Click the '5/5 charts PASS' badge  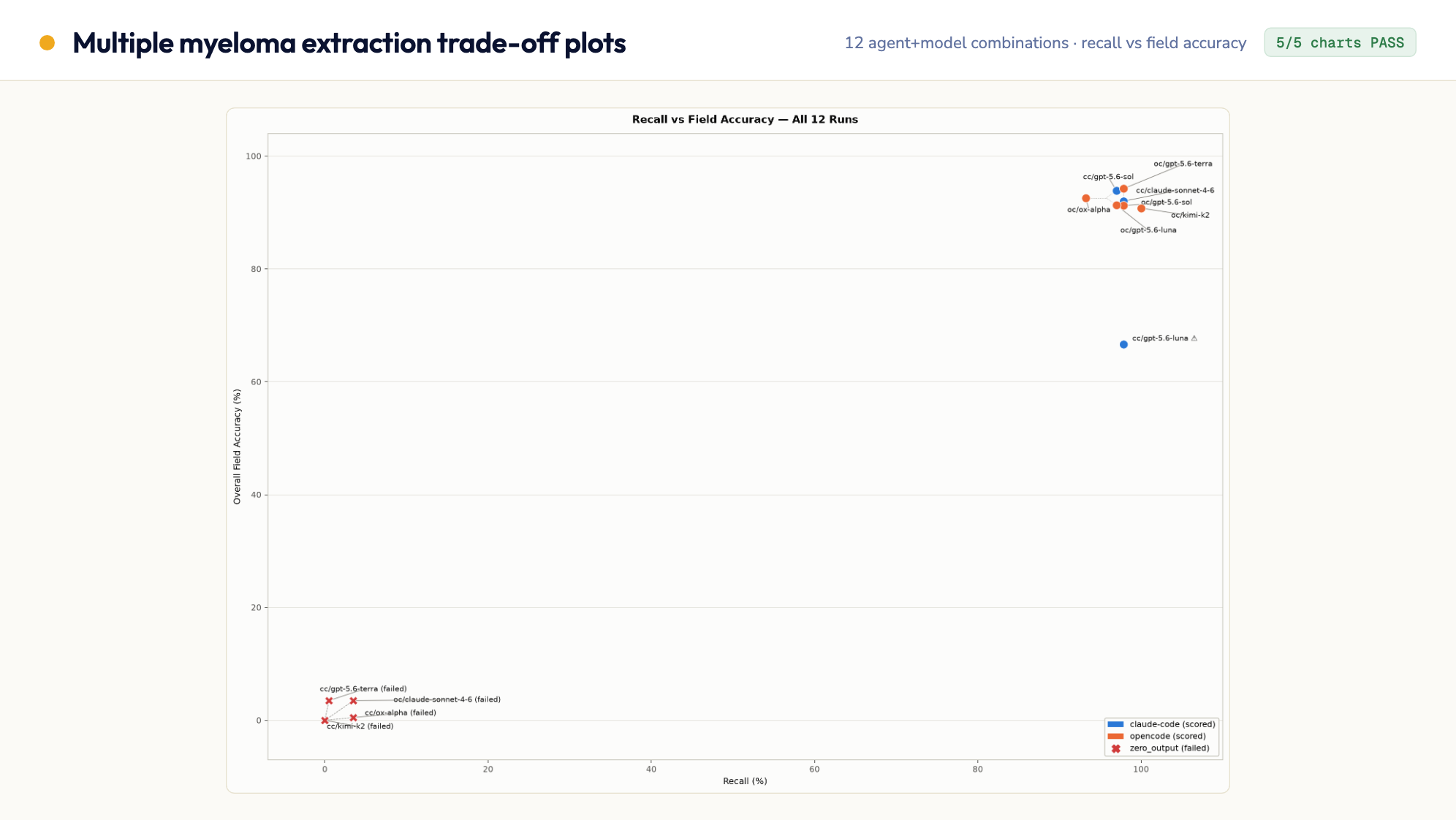1340,42
